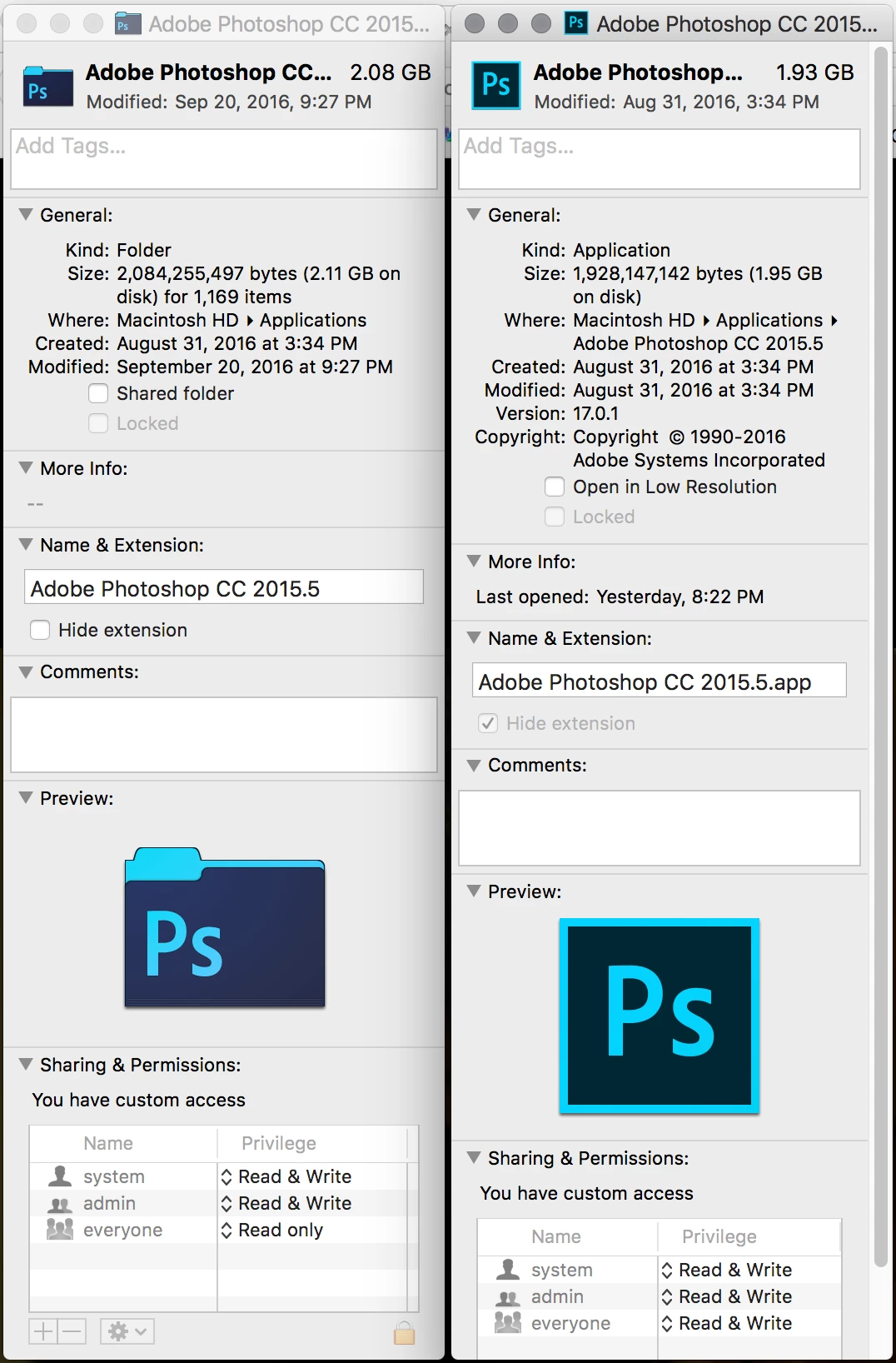Viewport: 896px width, 1363px height.
Task: Click 'You have custom access' in folder window
Action: (139, 1100)
